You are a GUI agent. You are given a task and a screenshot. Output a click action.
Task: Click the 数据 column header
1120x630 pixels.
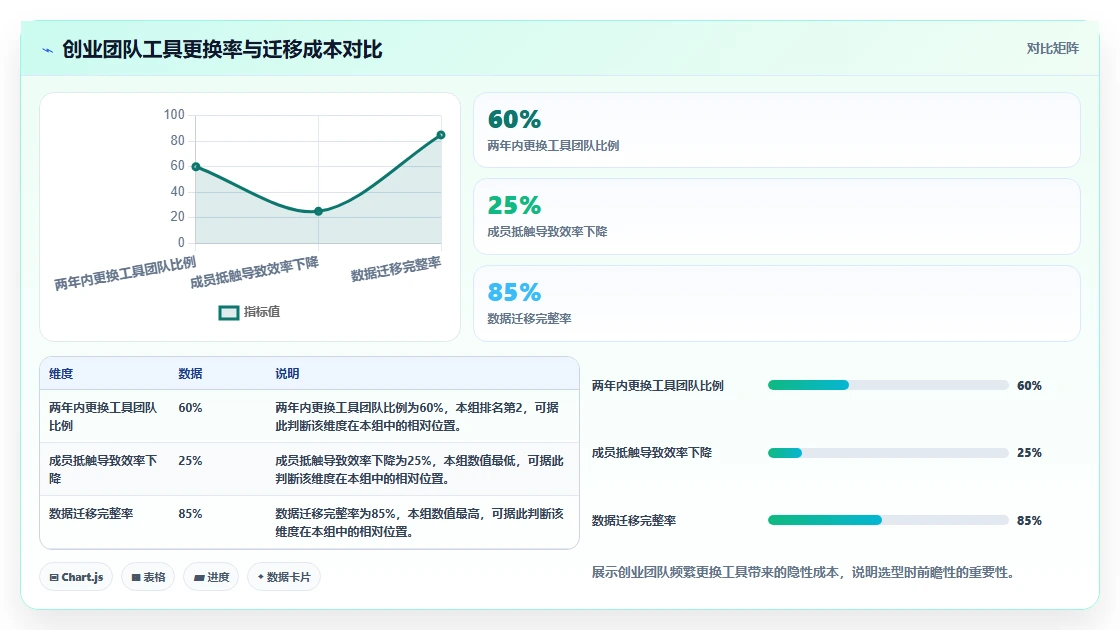(x=190, y=374)
